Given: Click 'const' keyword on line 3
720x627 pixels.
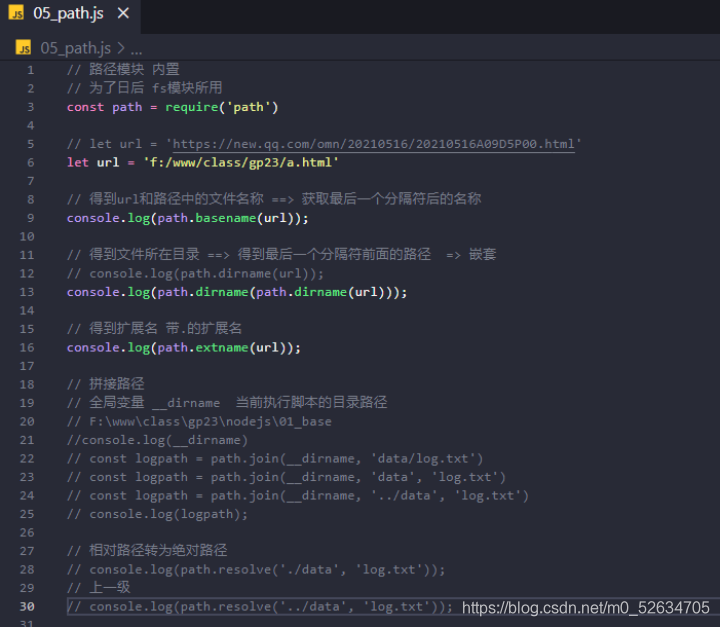Looking at the screenshot, I should 85,107.
